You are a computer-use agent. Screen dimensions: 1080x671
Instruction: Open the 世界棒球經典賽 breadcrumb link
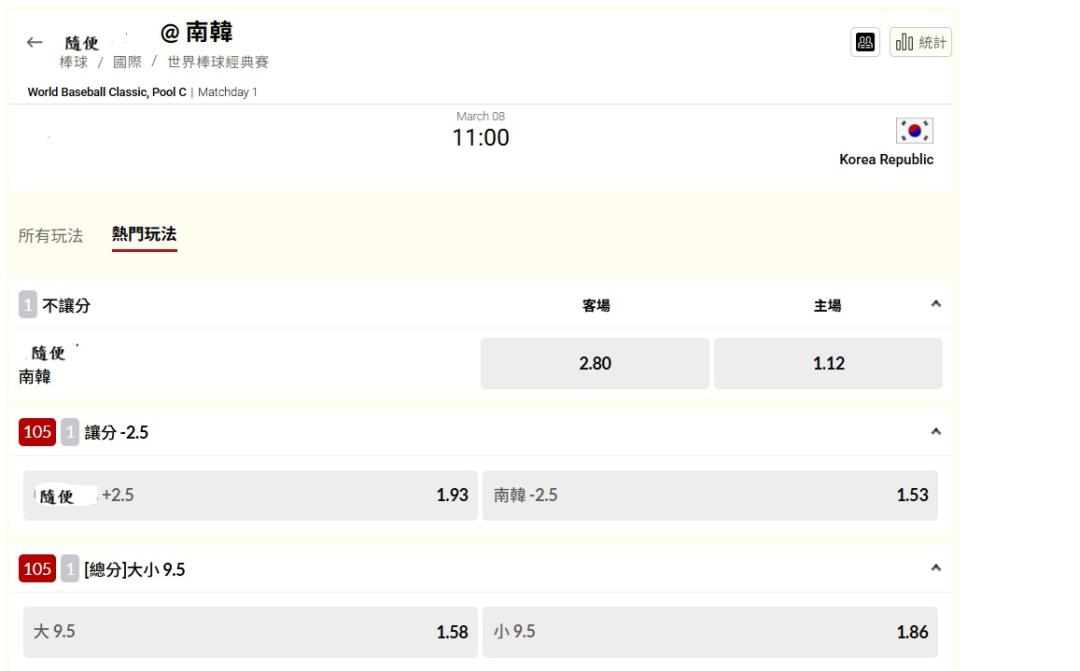point(218,62)
